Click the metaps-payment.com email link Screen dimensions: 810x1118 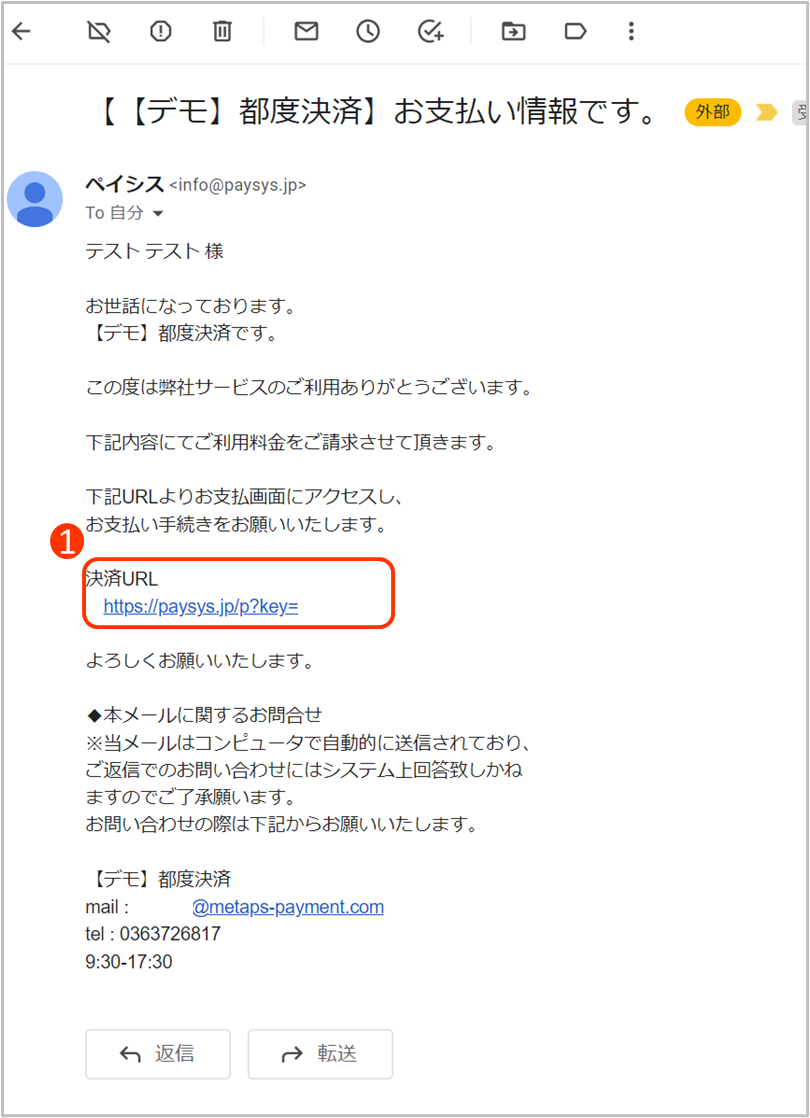tap(288, 907)
